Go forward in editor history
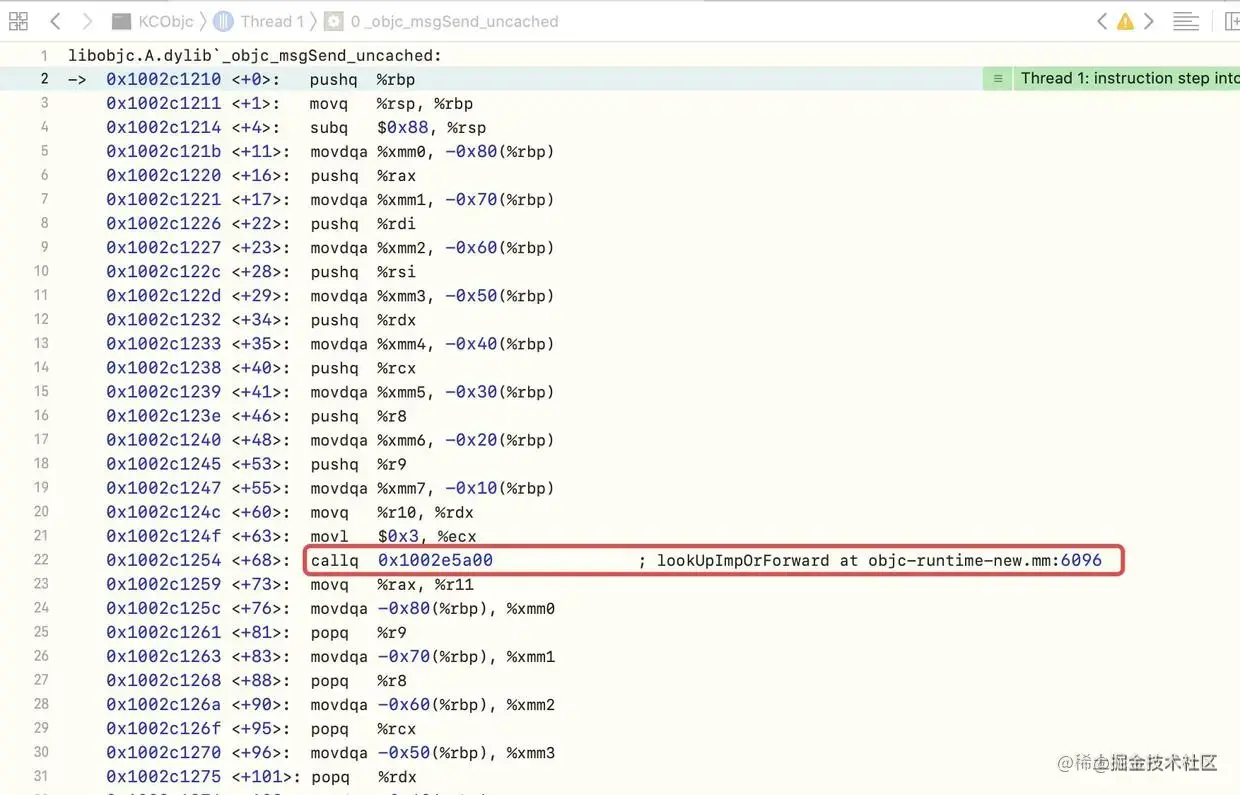This screenshot has width=1240, height=795. (87, 21)
